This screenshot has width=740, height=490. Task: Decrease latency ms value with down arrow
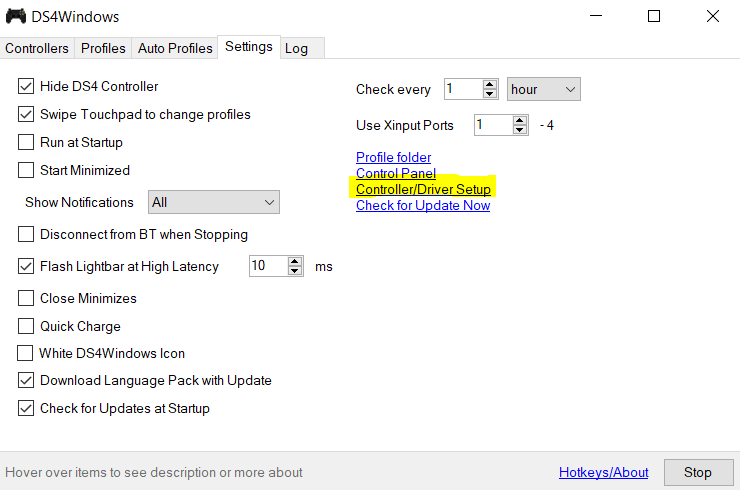(x=295, y=271)
